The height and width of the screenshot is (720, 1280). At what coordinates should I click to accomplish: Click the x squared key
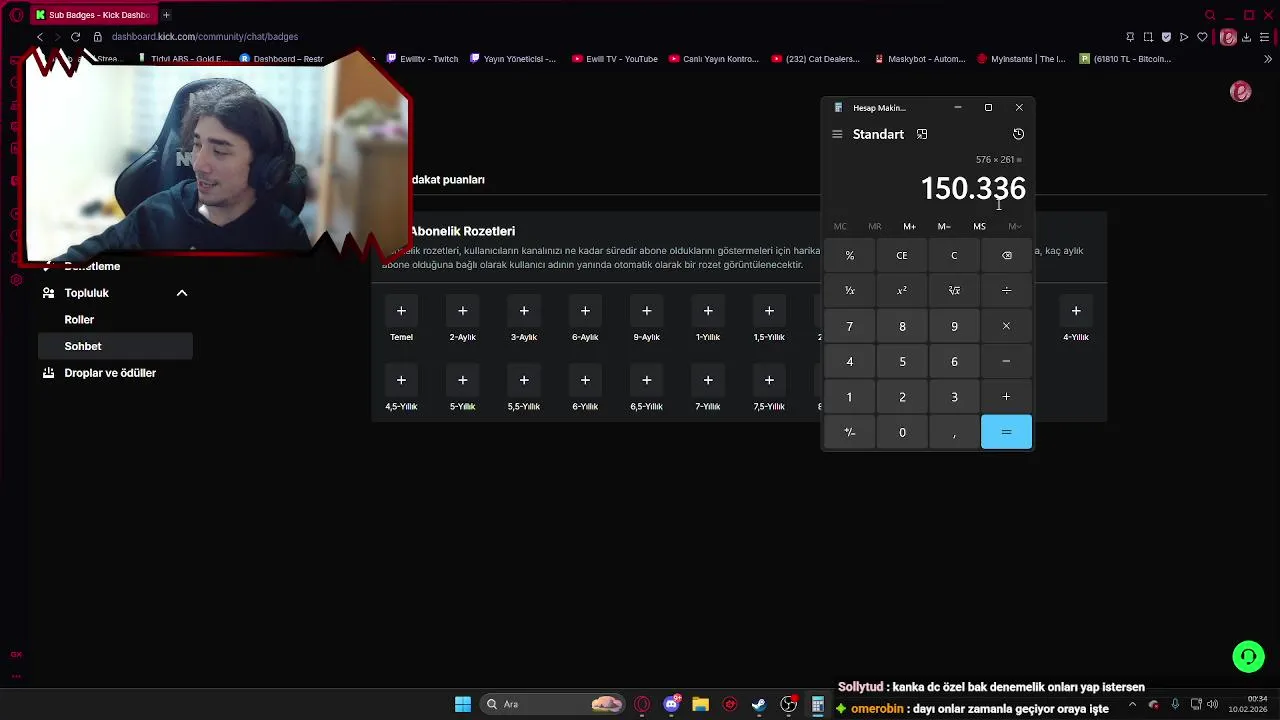[902, 291]
